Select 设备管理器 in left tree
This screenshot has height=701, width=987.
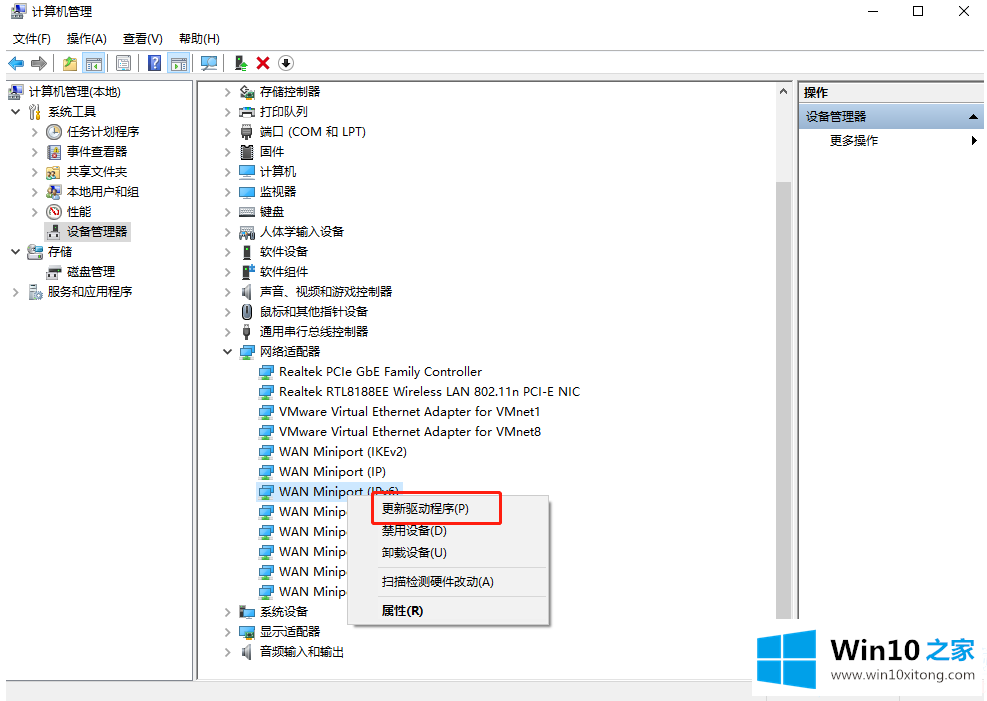click(97, 232)
